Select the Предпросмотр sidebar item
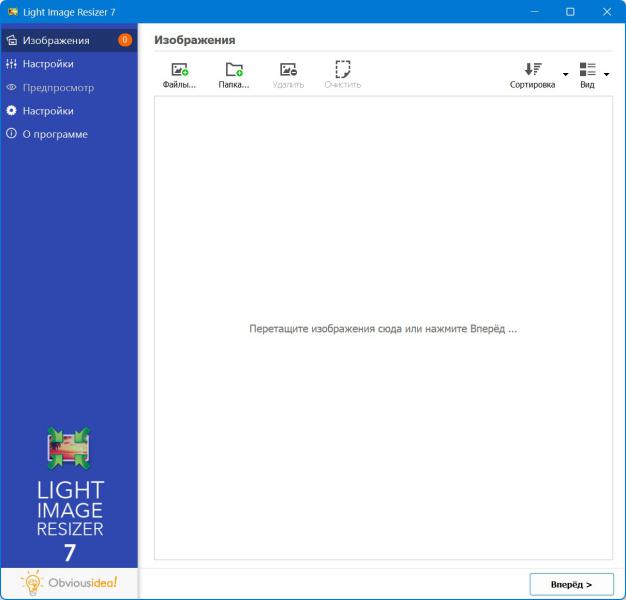Screen dimensions: 626x600 click(58, 87)
